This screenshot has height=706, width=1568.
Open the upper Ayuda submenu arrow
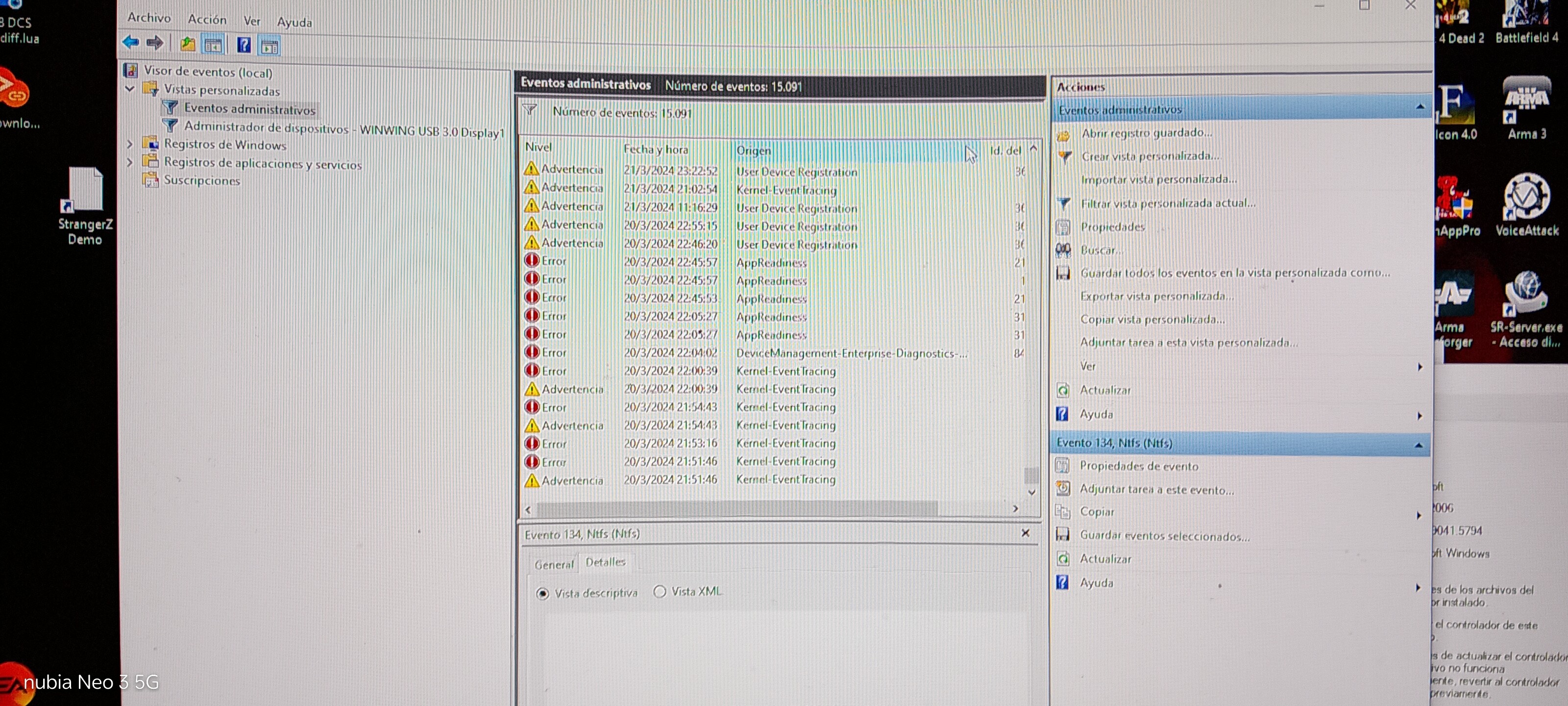point(1420,416)
